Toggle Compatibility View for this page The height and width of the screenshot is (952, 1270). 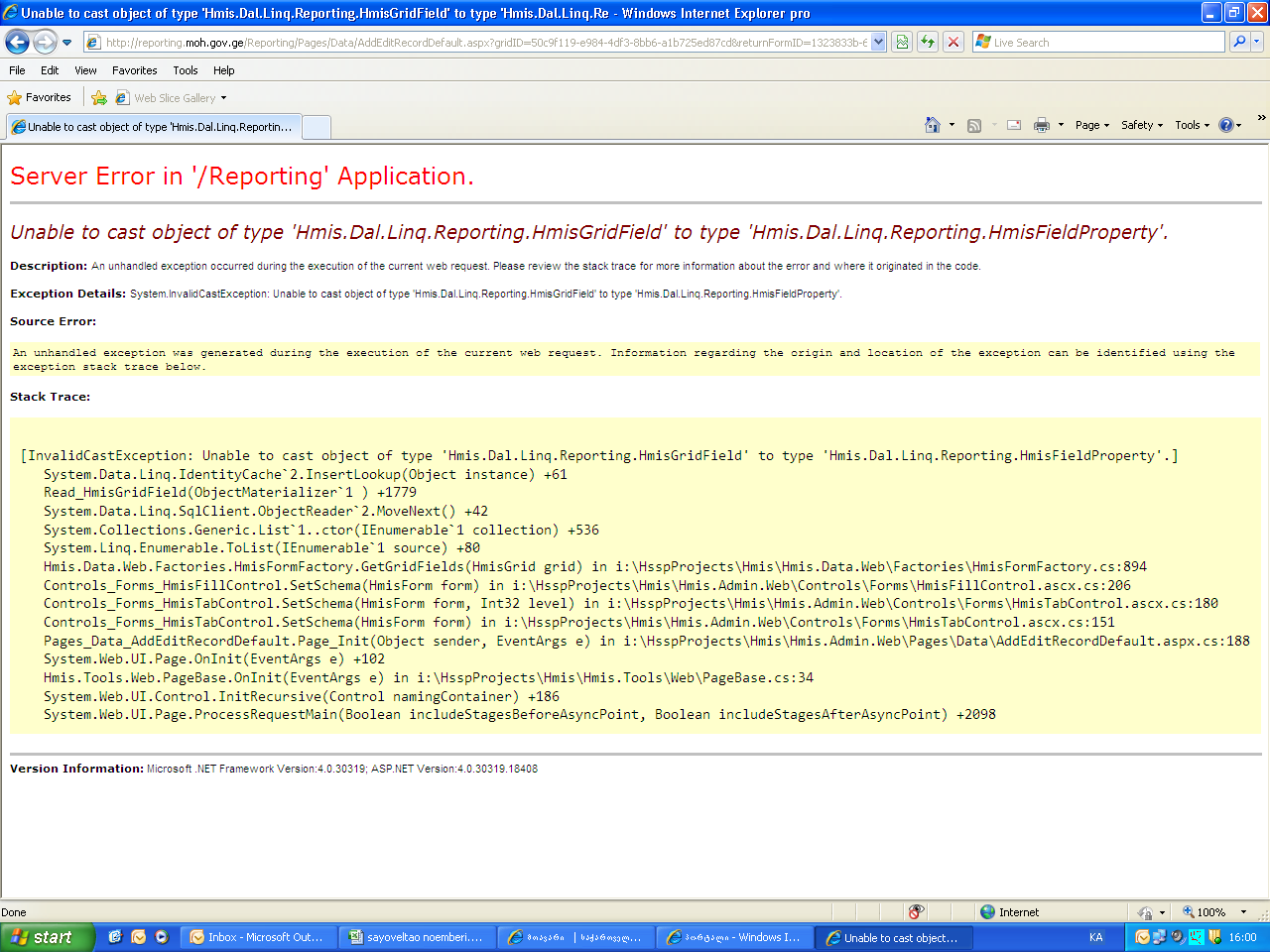pyautogui.click(x=902, y=42)
